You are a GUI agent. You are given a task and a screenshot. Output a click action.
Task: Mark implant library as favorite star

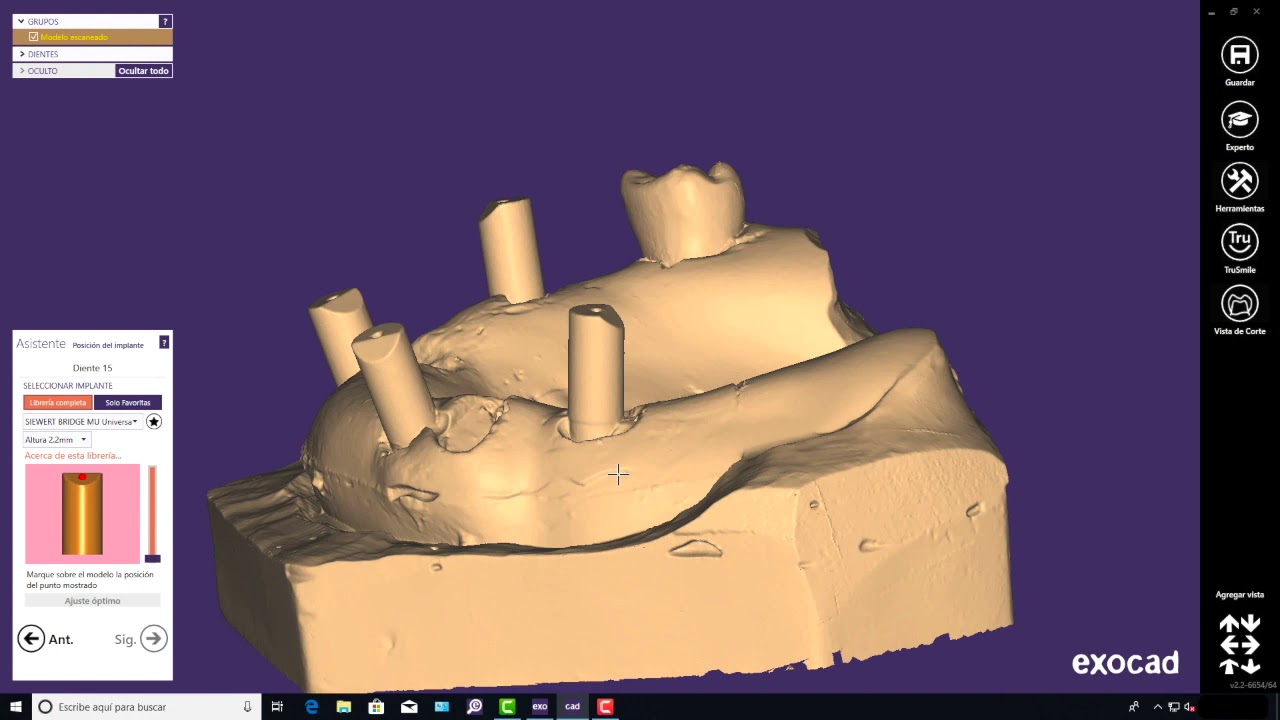click(x=153, y=422)
